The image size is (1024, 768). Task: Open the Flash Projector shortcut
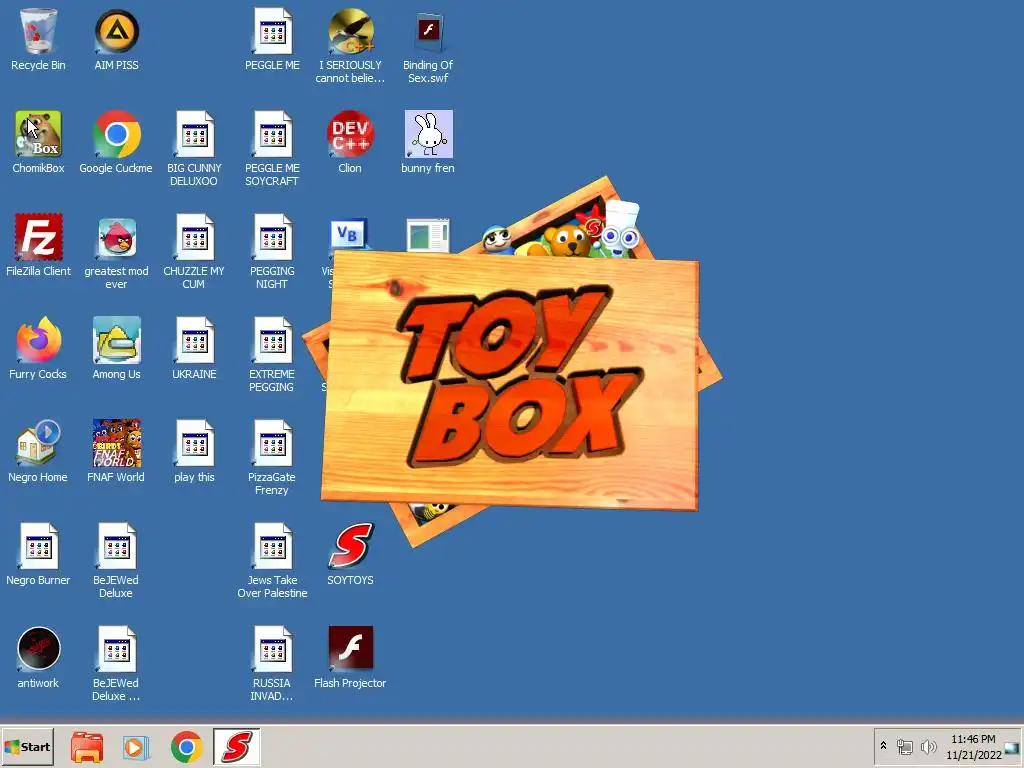[350, 648]
